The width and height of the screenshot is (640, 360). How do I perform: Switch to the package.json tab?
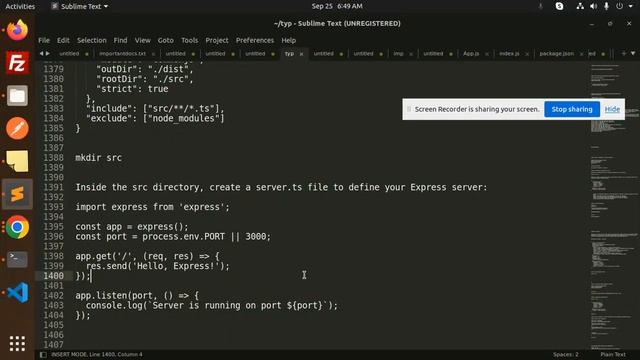tap(557, 54)
